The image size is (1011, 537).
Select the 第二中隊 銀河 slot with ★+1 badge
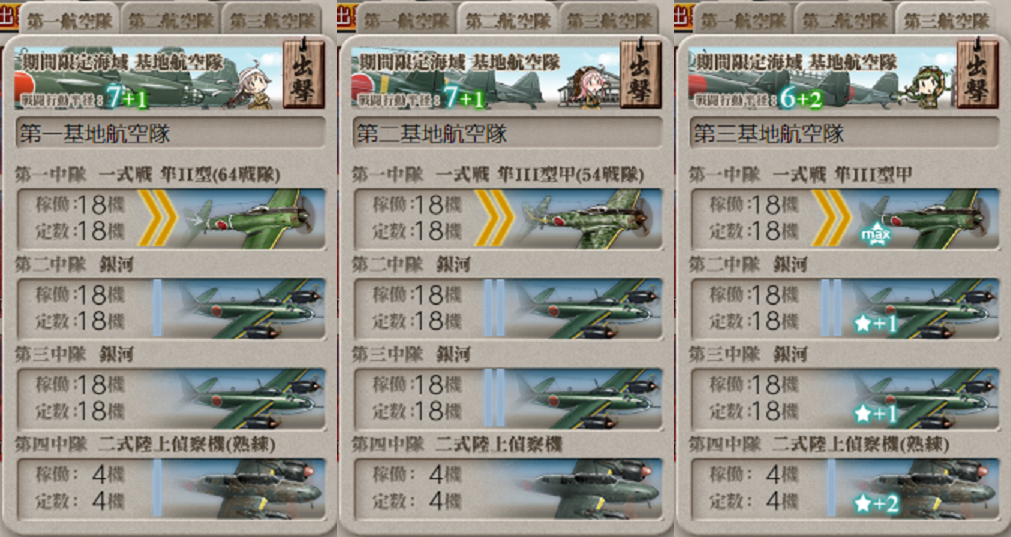845,309
